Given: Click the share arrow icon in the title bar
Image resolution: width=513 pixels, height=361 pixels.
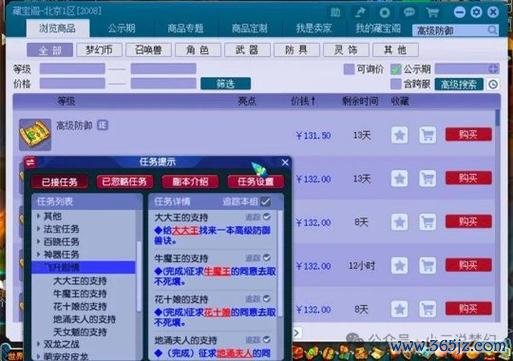Looking at the screenshot, I should [360, 13].
